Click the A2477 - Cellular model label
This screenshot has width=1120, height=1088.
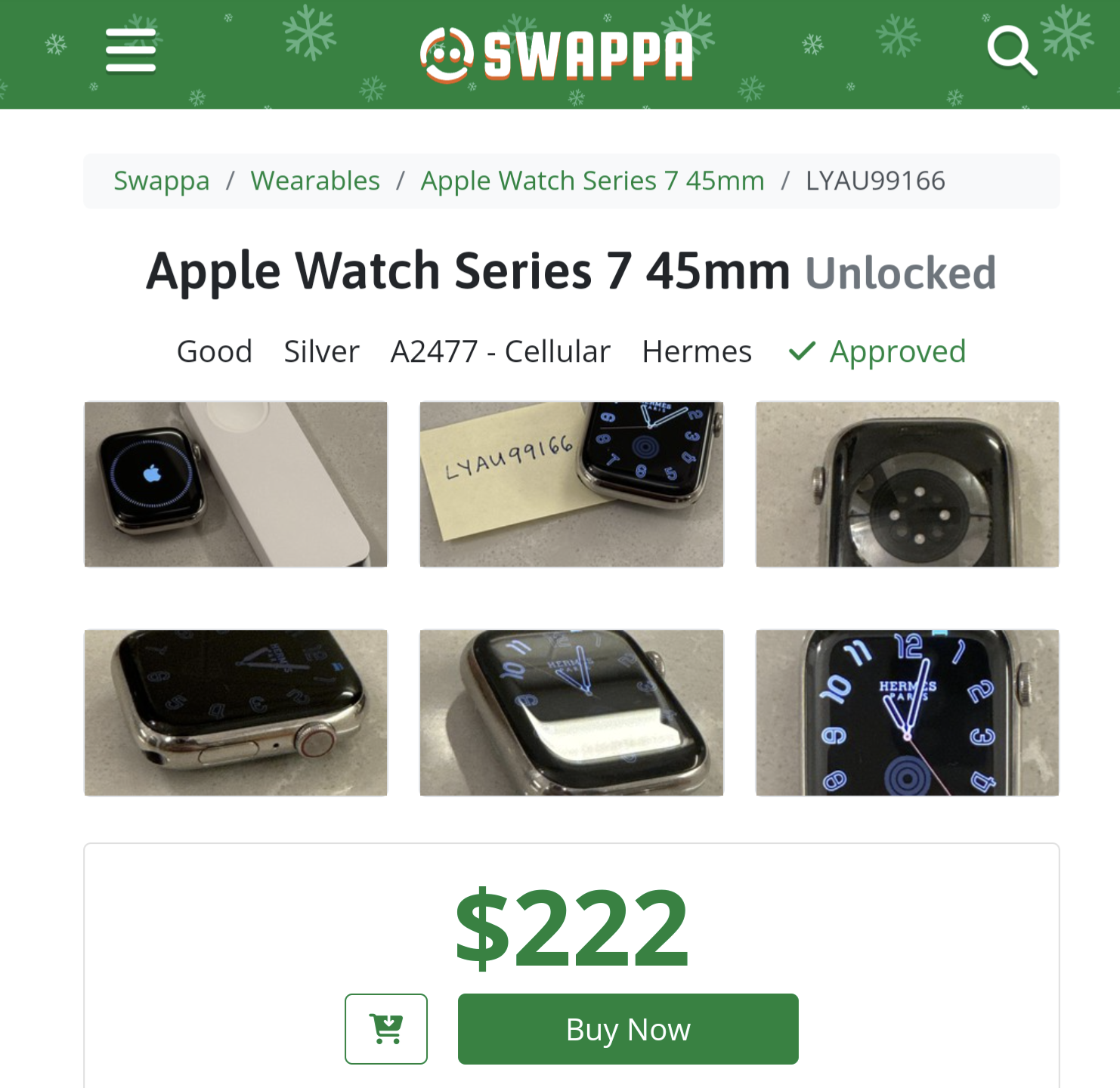point(500,351)
